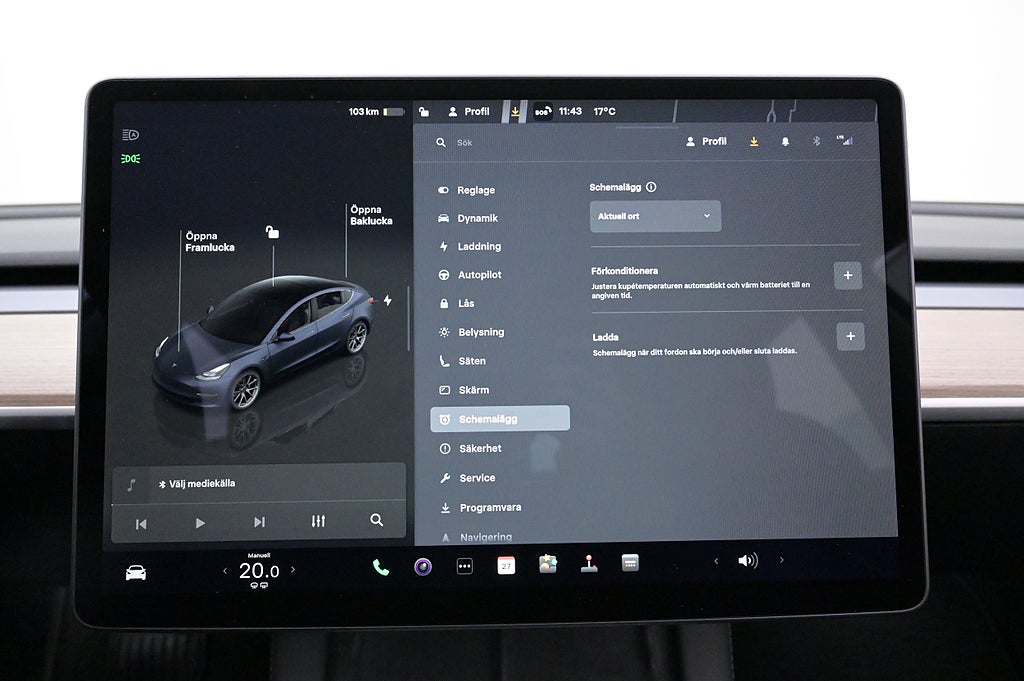Image resolution: width=1024 pixels, height=681 pixels.
Task: Tap the Bluetooth icon in settings header
Action: pos(816,142)
